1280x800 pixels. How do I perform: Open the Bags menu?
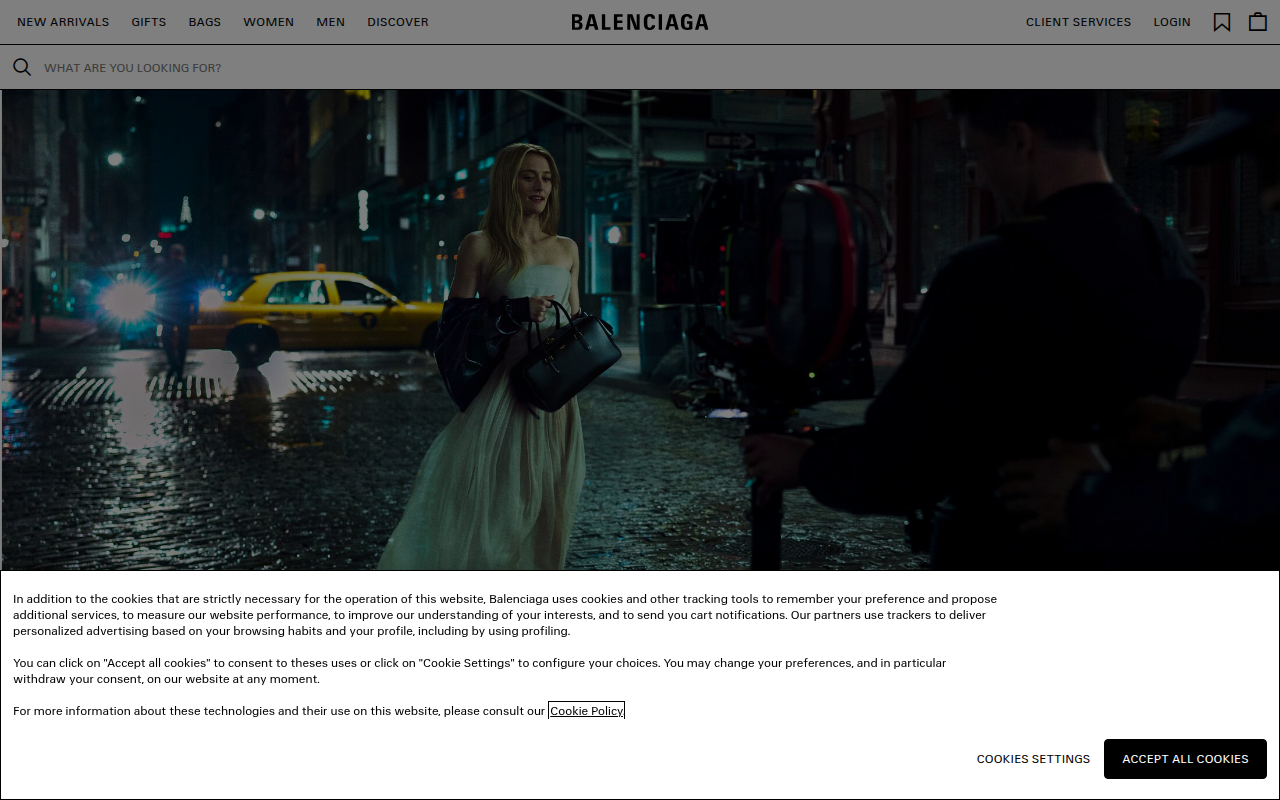point(205,22)
